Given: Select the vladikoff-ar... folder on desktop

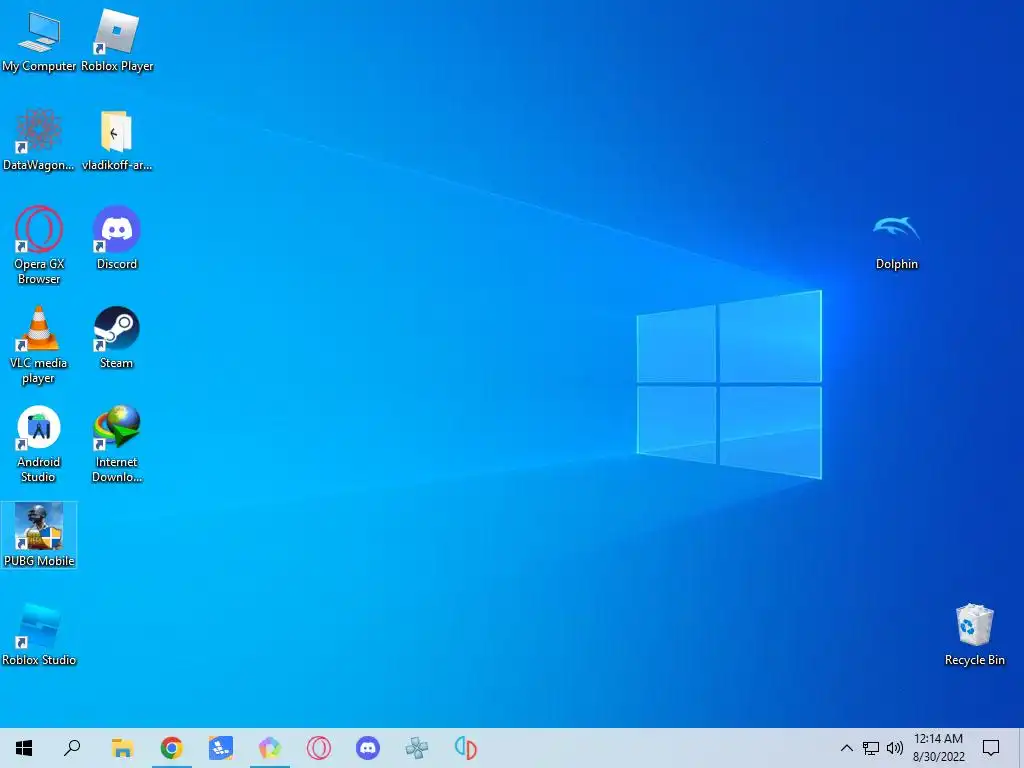Looking at the screenshot, I should pos(117,140).
